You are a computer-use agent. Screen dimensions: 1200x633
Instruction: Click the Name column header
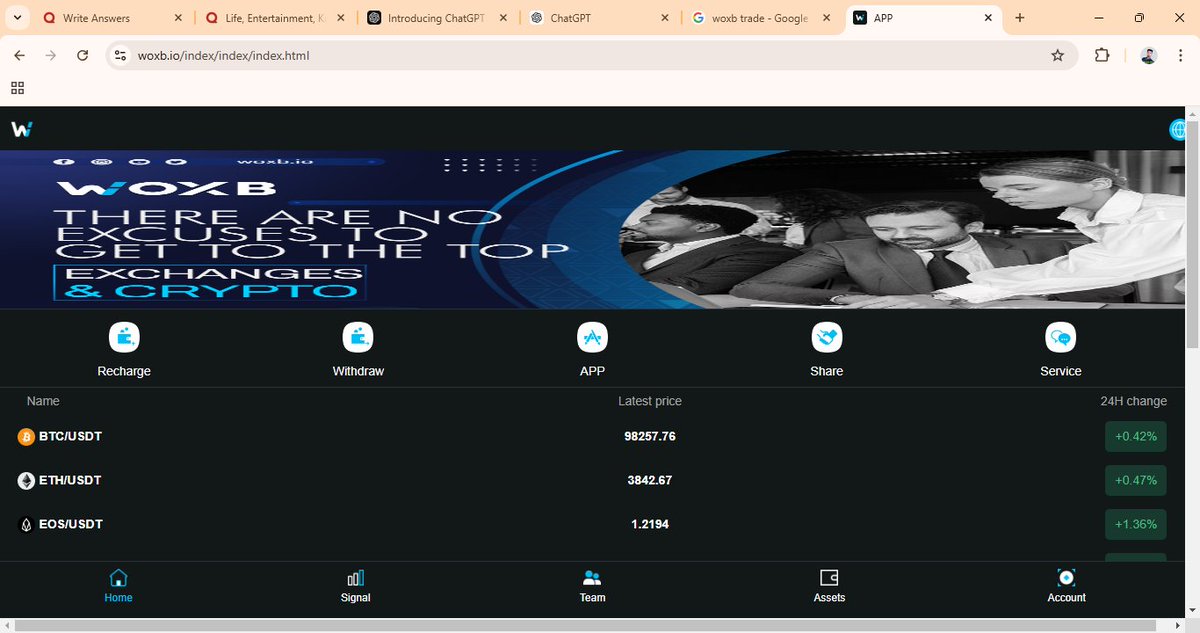[43, 401]
